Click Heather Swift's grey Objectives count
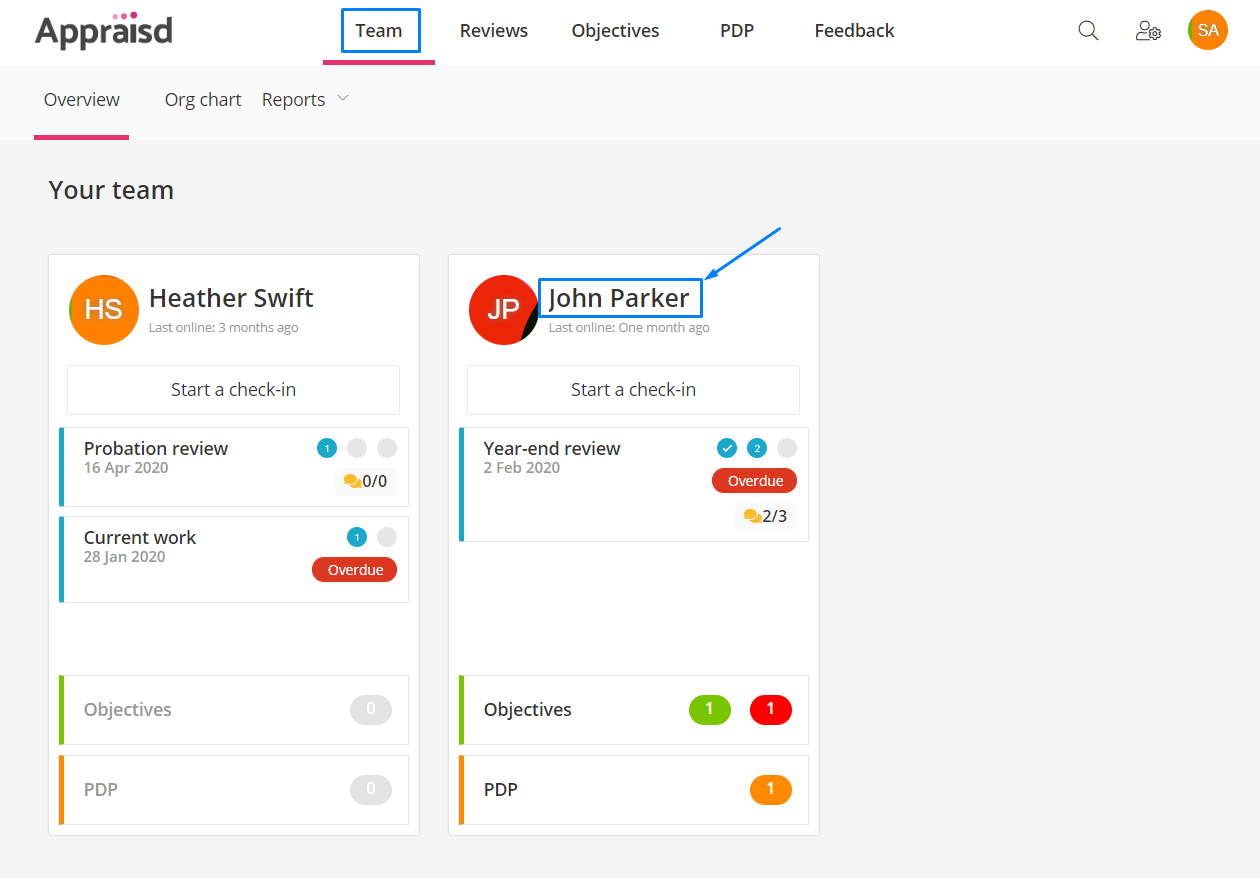The width and height of the screenshot is (1260, 878). pos(371,710)
